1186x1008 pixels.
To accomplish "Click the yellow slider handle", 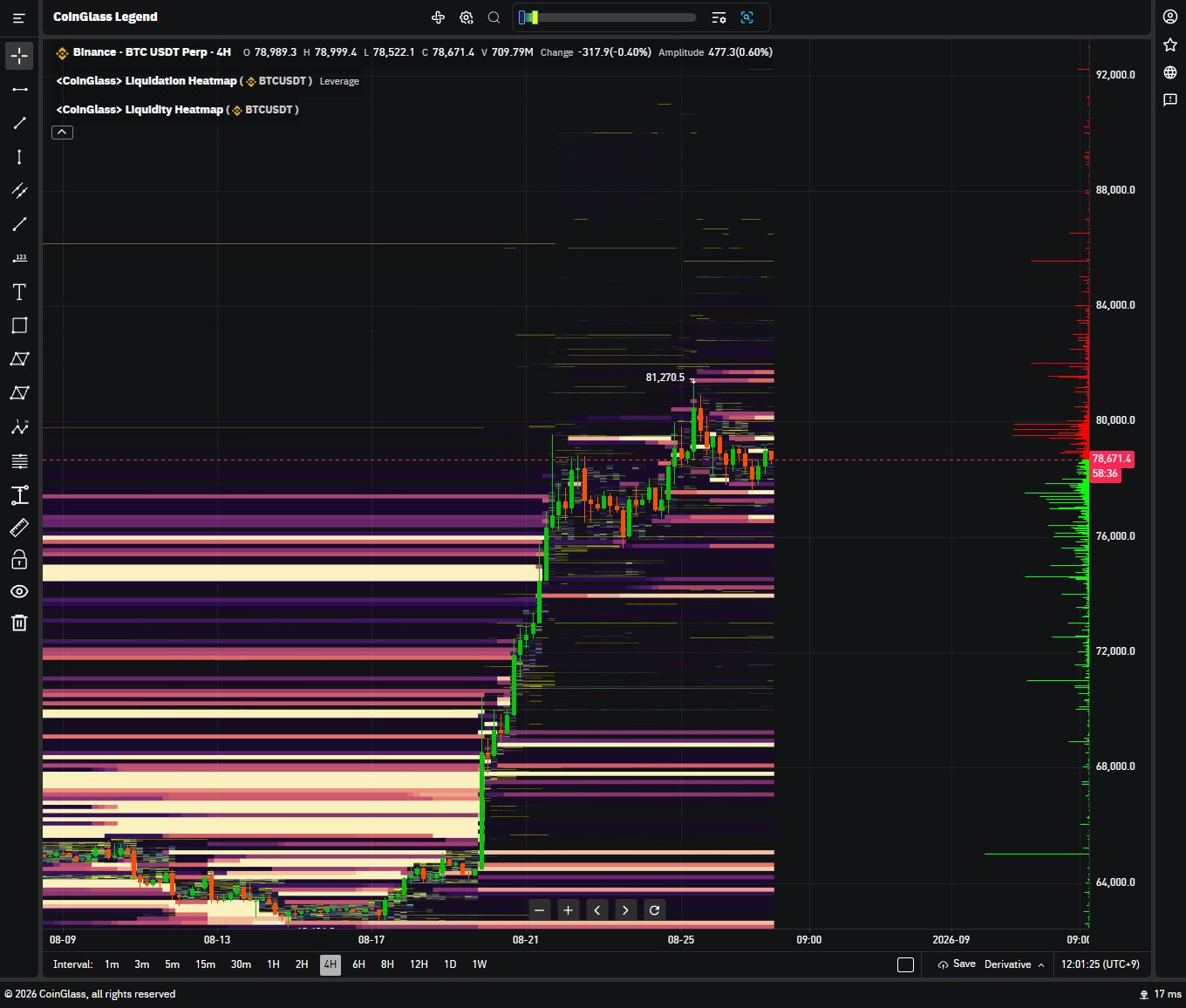I will [534, 17].
